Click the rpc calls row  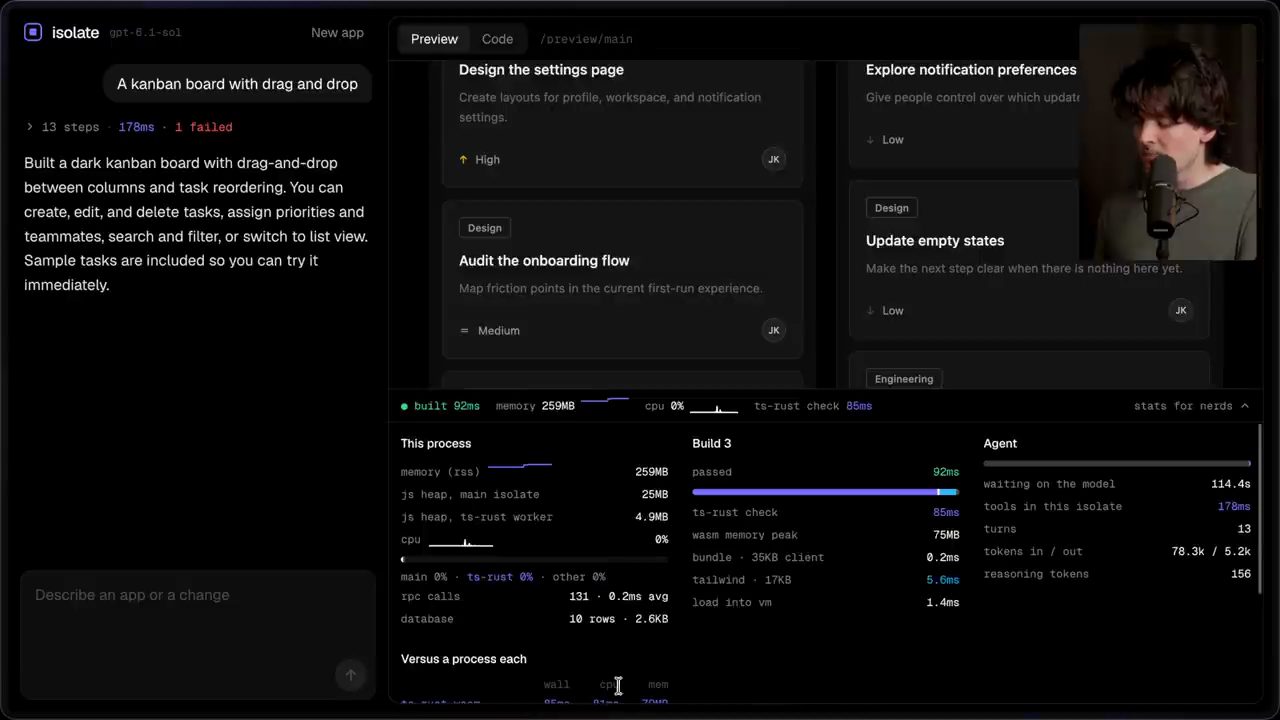click(x=534, y=597)
